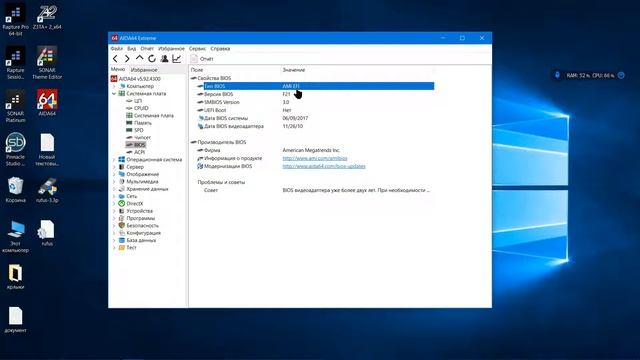Screen dimensions: 640x360
Task: Select Тест in the tree
Action: (x=131, y=248)
